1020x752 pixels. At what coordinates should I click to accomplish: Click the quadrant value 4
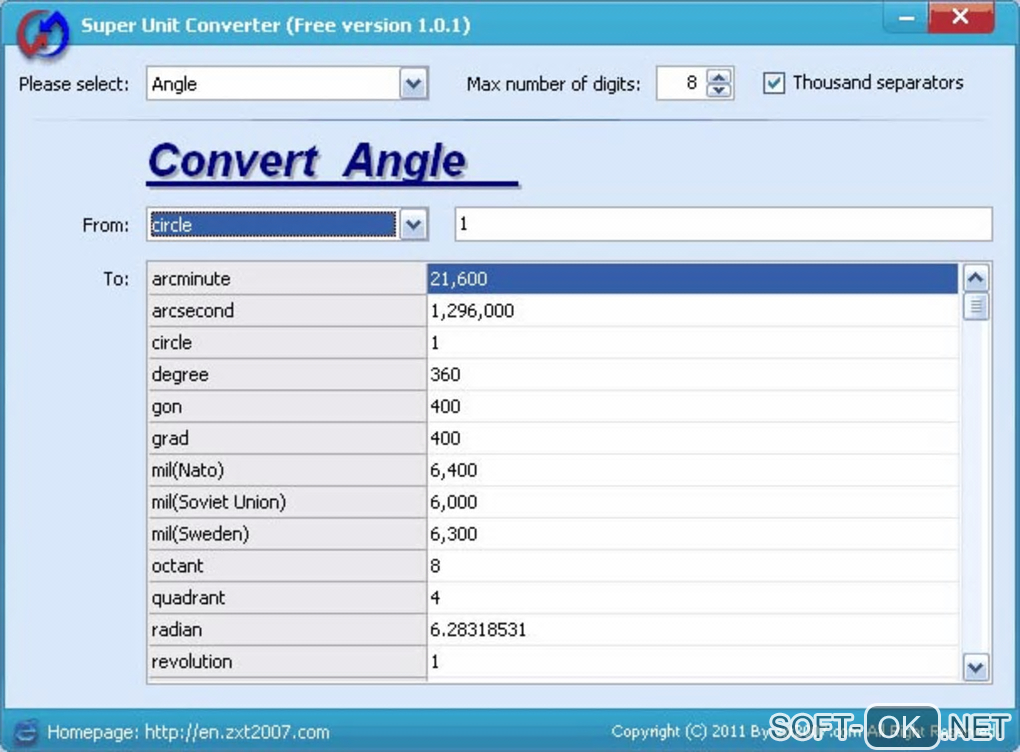pyautogui.click(x=693, y=597)
